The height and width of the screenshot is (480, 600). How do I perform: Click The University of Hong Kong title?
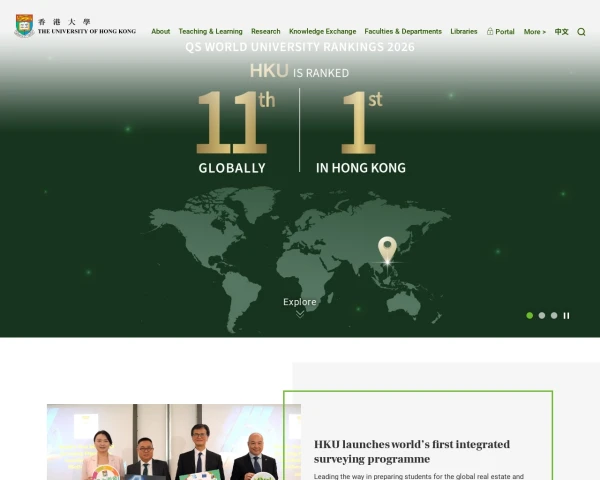[x=87, y=31]
